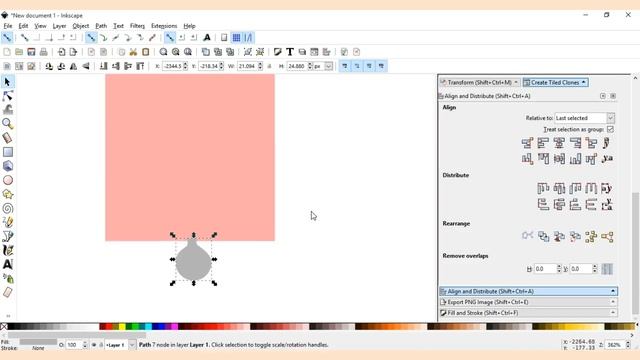Screen dimensions: 640x360
Task: Select the Calligraphy tool
Action: coord(7,250)
